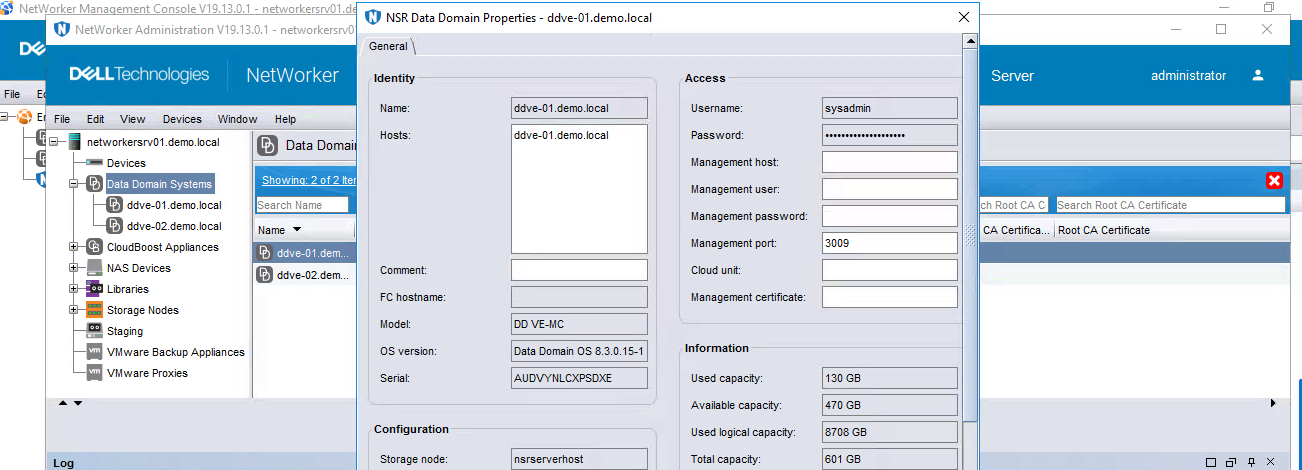Expand the Libraries tree node

tap(74, 289)
